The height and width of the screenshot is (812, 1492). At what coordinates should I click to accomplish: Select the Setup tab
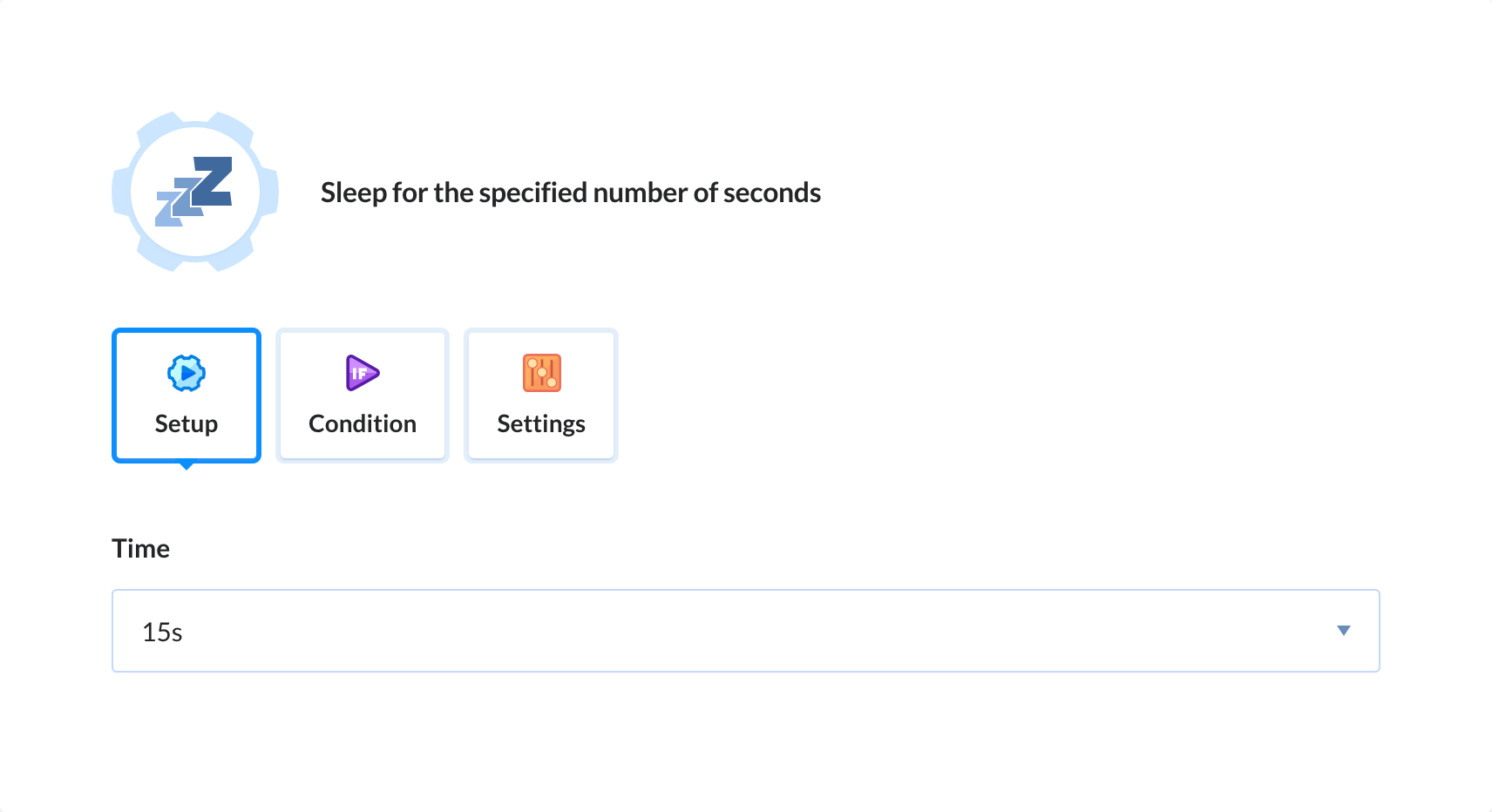coord(186,396)
